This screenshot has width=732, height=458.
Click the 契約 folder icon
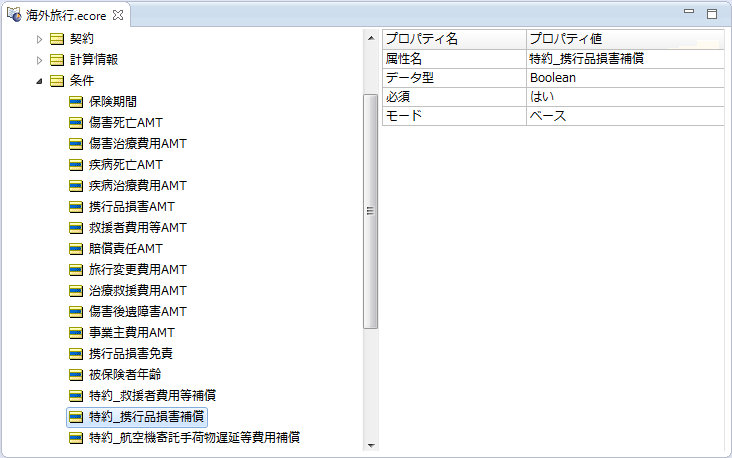(x=57, y=38)
